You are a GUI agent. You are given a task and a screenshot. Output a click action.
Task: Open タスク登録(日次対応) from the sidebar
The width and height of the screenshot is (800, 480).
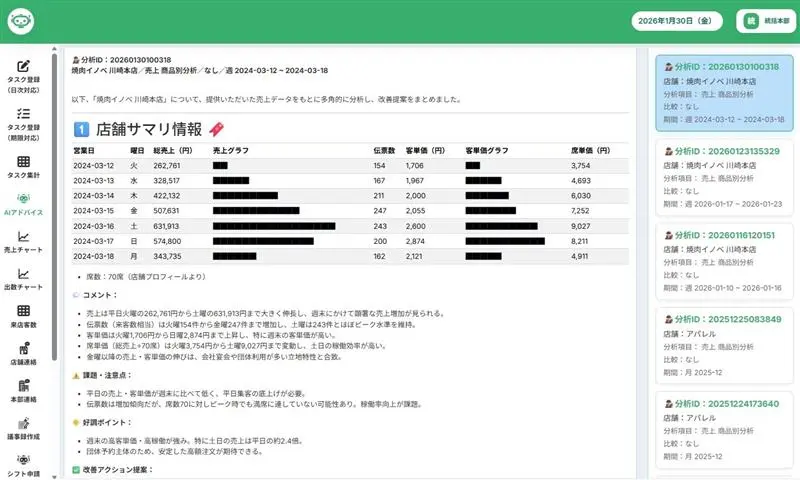[x=23, y=77]
